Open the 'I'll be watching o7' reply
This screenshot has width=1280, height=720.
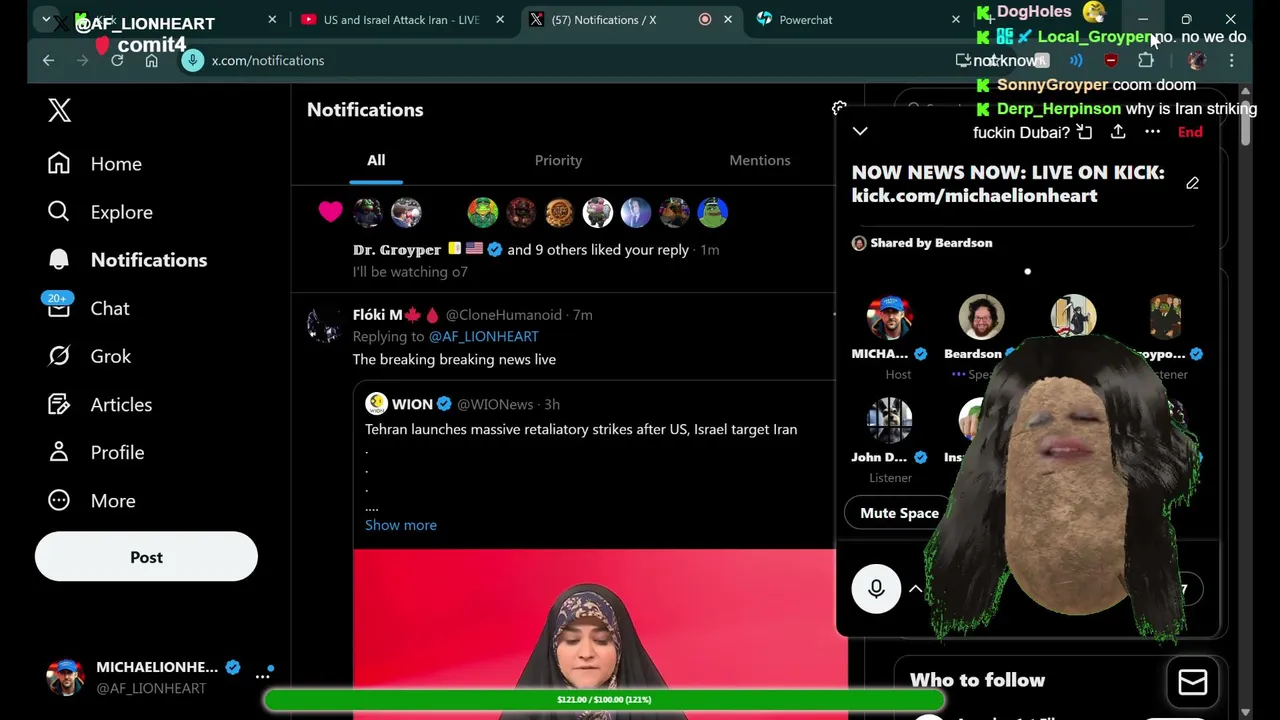pos(410,272)
